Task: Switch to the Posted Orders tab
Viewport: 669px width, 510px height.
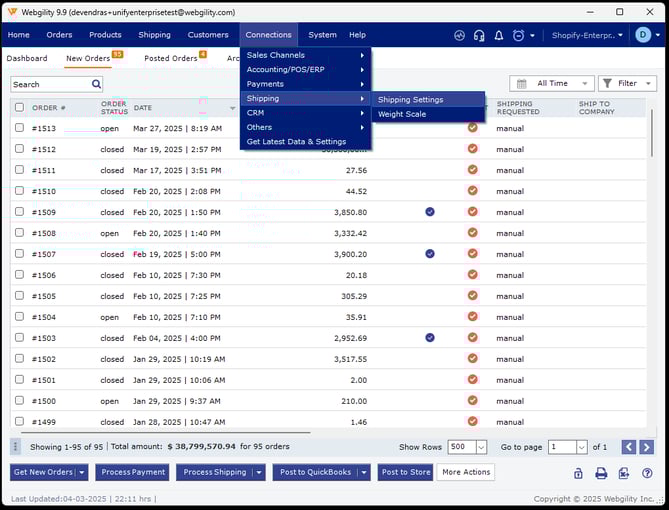Action: click(x=171, y=58)
